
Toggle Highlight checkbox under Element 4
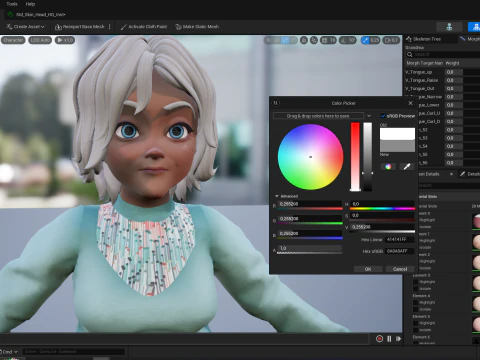click(x=415, y=303)
